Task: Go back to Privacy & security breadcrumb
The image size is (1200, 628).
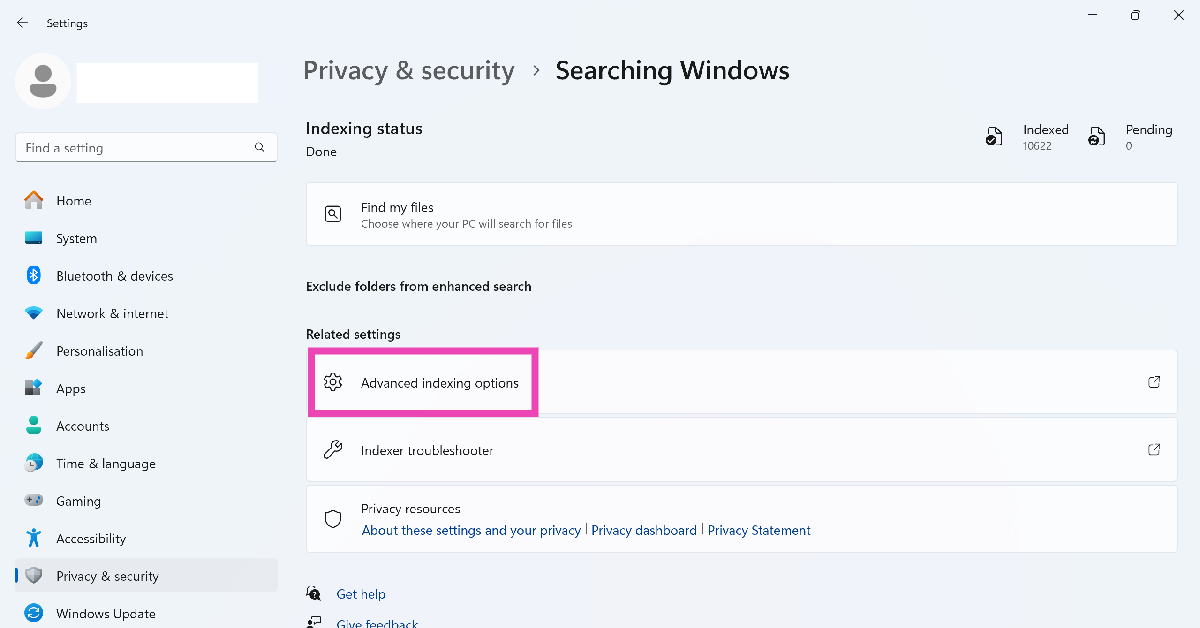Action: point(408,71)
